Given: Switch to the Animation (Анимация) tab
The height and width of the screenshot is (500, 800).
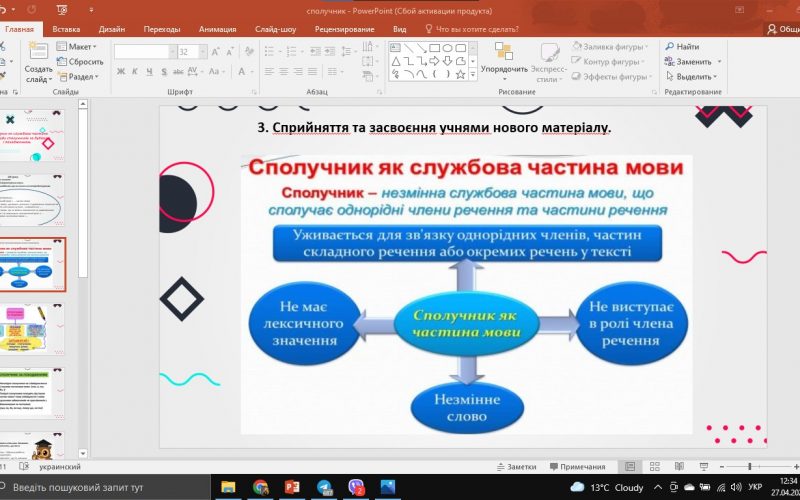Looking at the screenshot, I should [217, 29].
